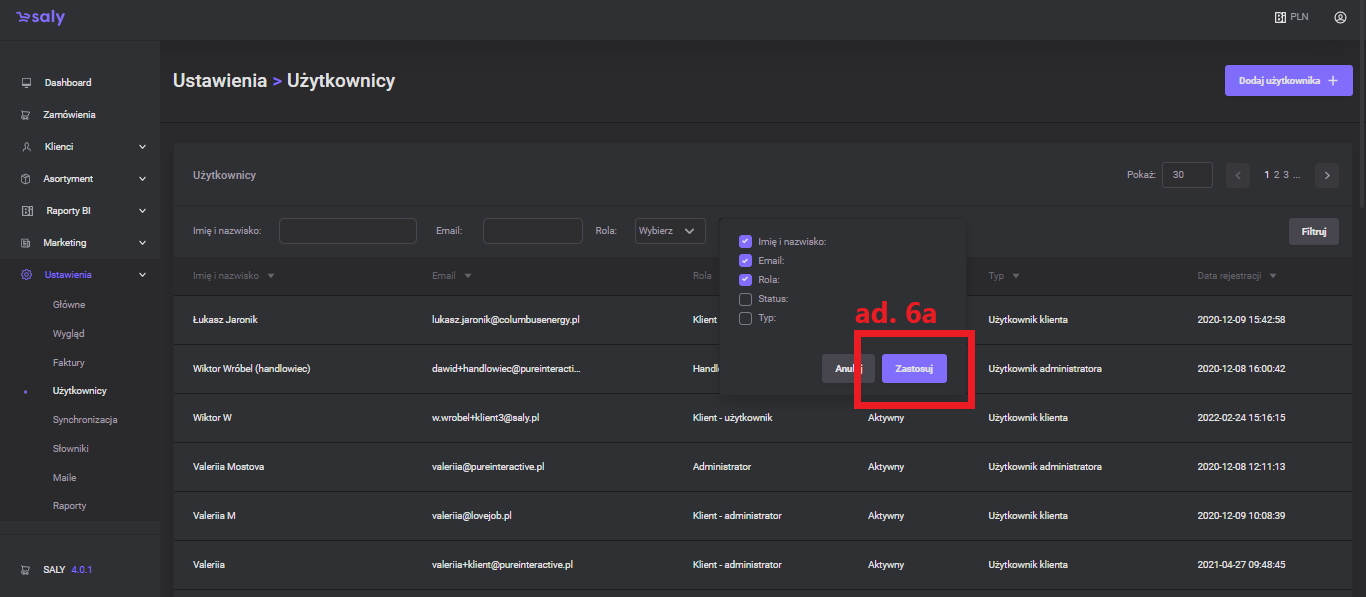The image size is (1366, 597).
Task: Open user profile icon in top bar
Action: click(1340, 17)
